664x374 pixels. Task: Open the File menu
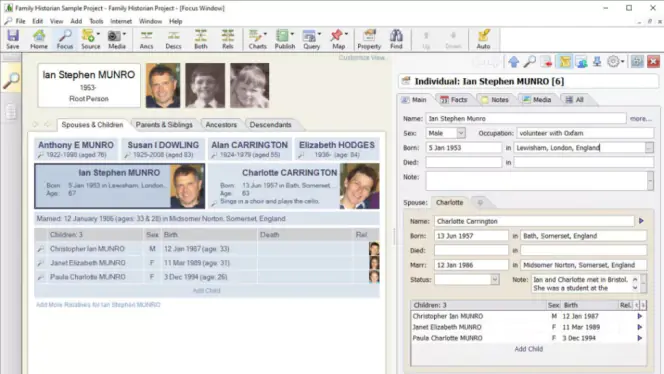pos(20,21)
